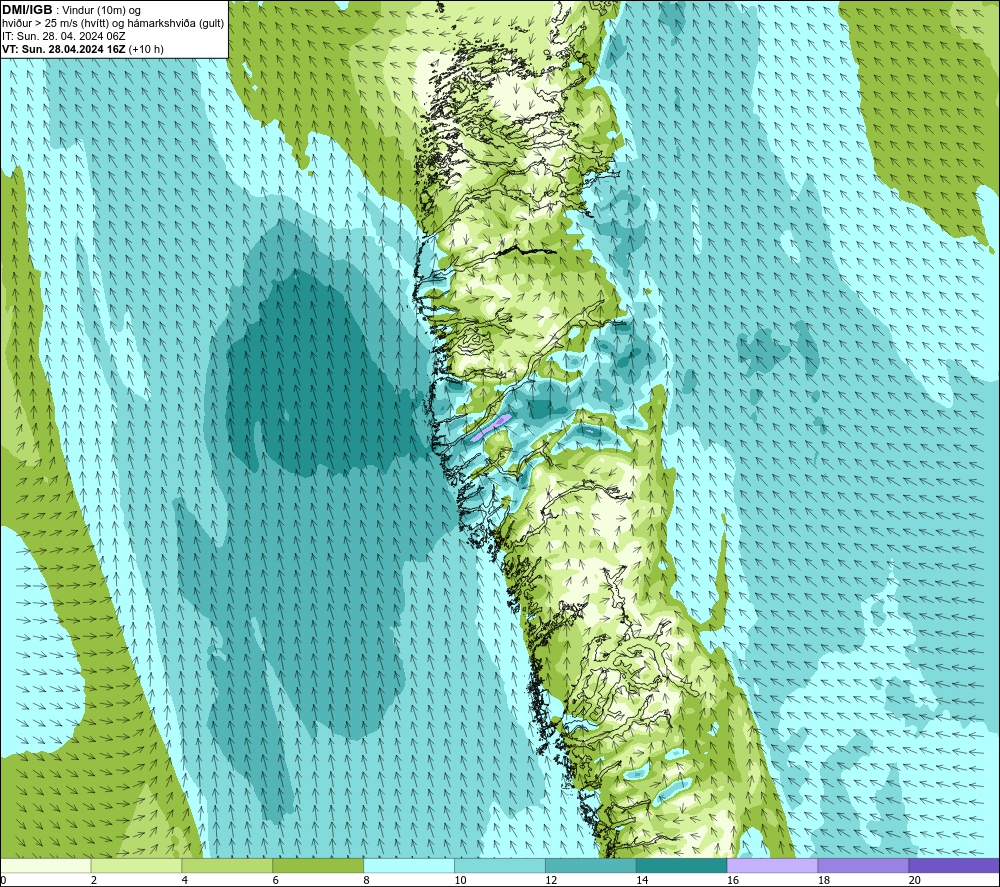The height and width of the screenshot is (887, 1000).
Task: Click the 14–16 m/s dark teal colorbar segment
Action: pyautogui.click(x=682, y=866)
